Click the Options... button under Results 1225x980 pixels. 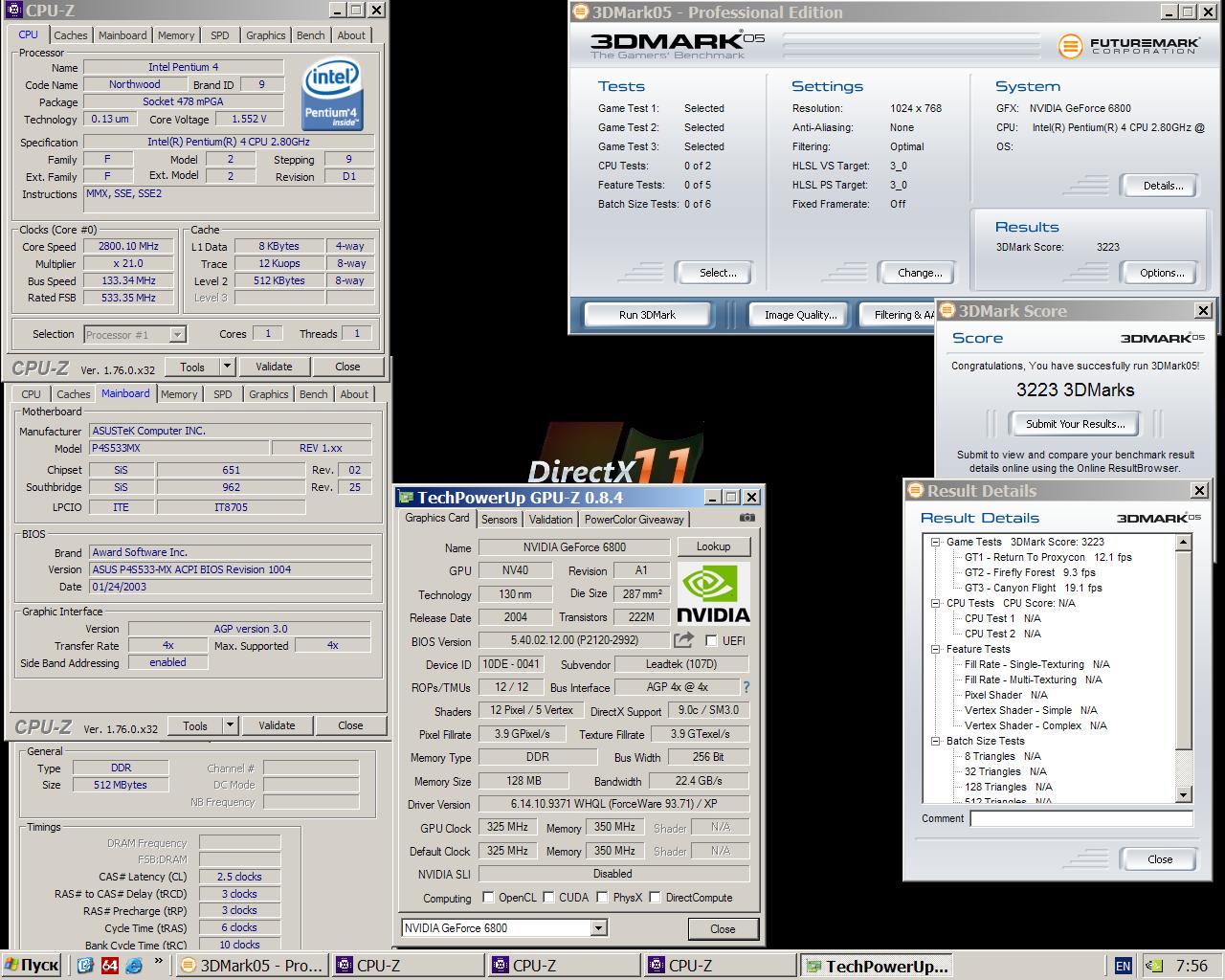[x=1162, y=273]
